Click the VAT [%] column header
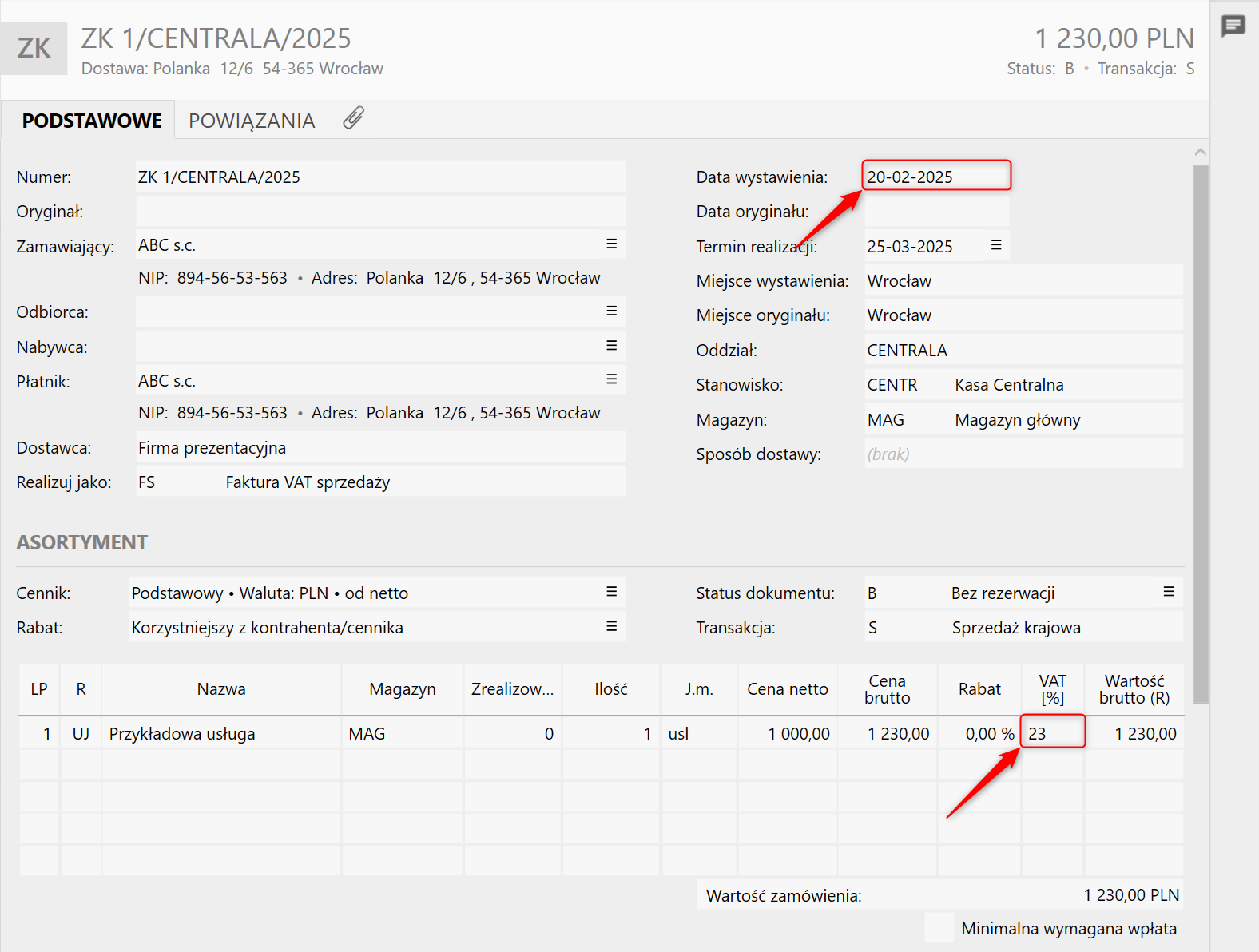 [1053, 689]
